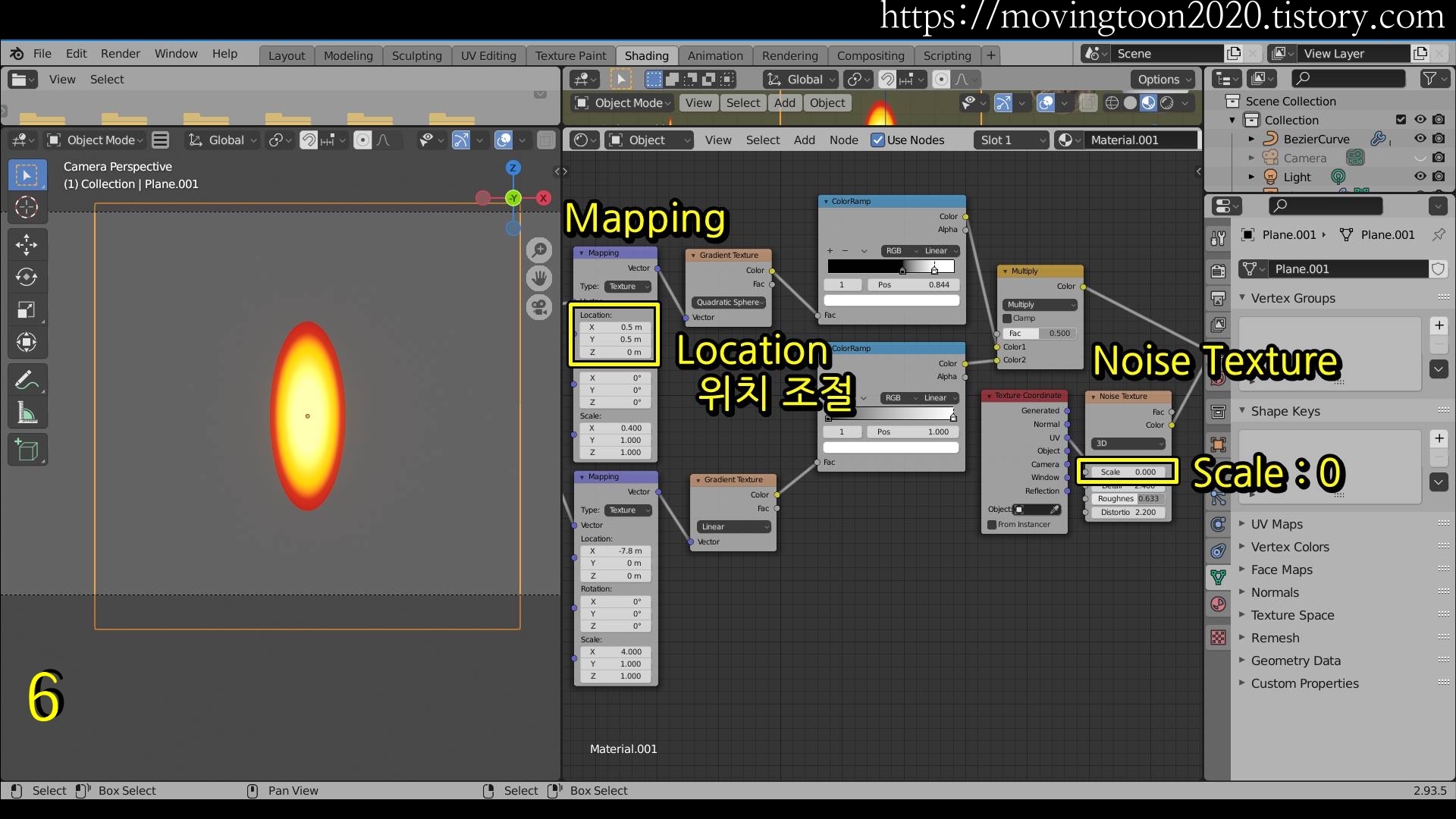Viewport: 1456px width, 819px height.
Task: Hide Collection with its eye icon
Action: (1420, 120)
